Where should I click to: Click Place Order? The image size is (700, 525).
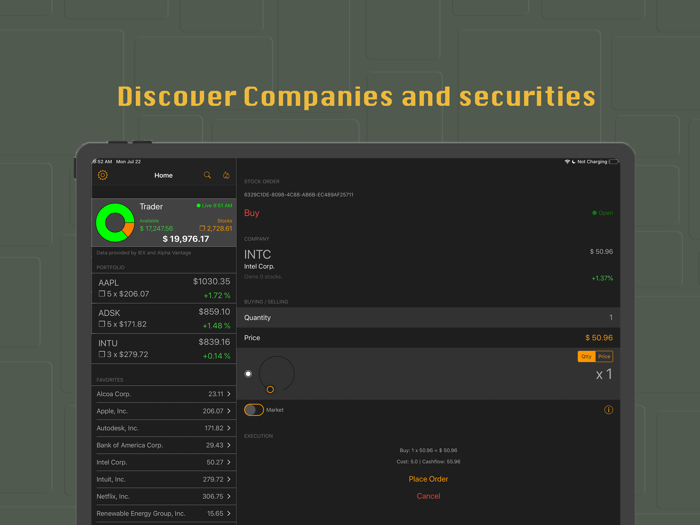click(x=428, y=479)
